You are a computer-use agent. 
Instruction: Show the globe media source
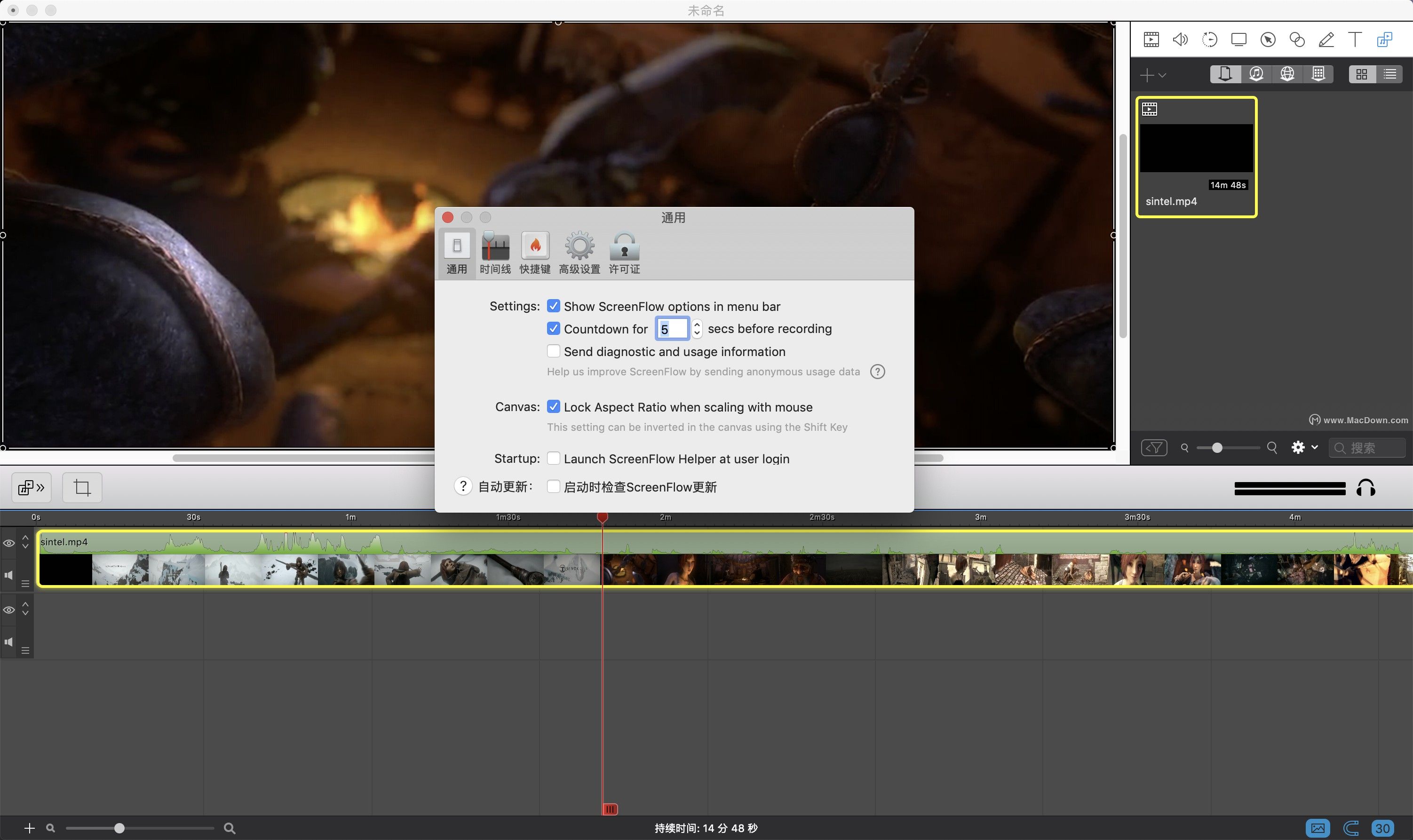pos(1287,74)
